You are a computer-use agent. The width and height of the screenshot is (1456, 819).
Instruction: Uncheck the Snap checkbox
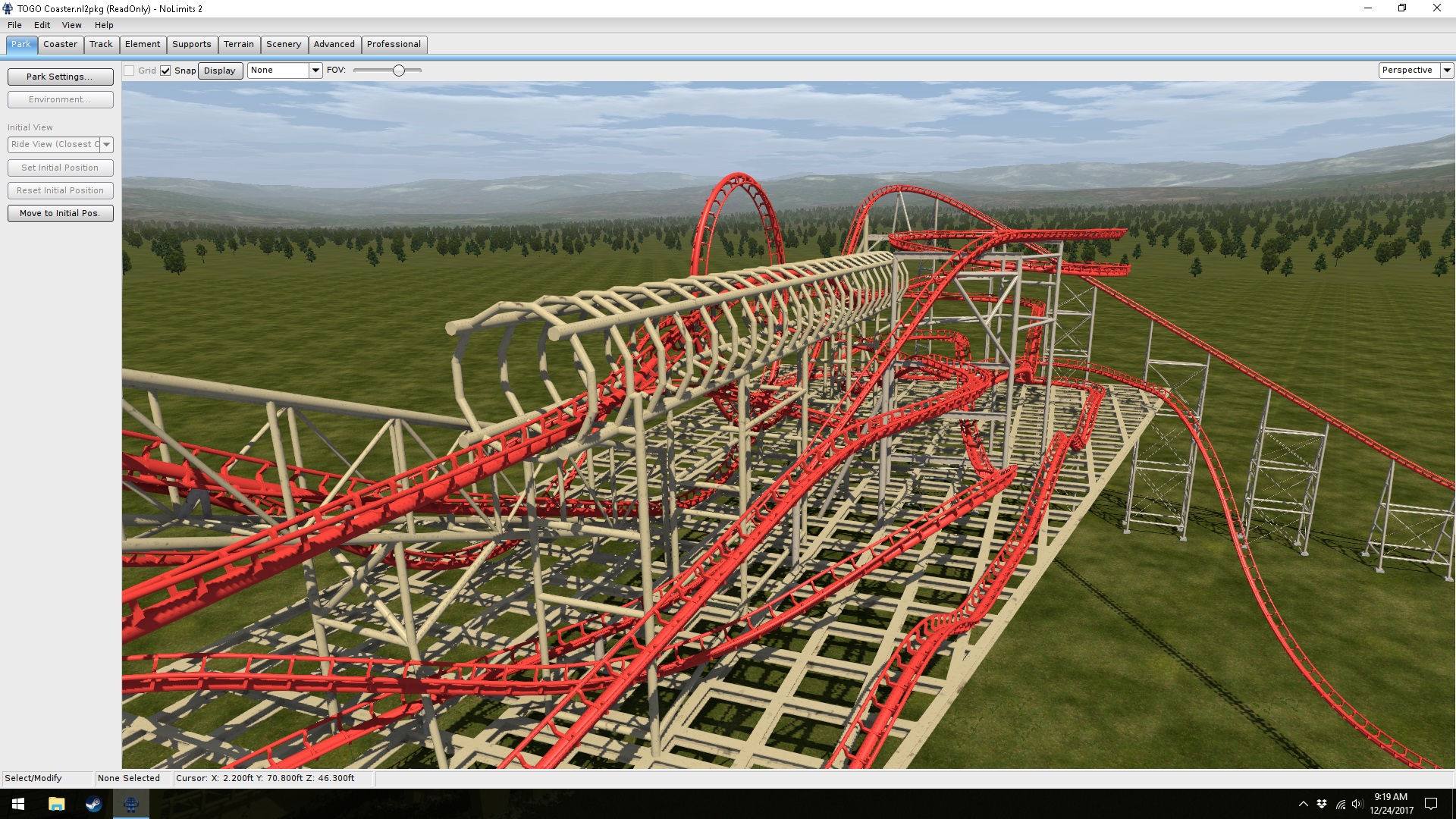coord(165,71)
